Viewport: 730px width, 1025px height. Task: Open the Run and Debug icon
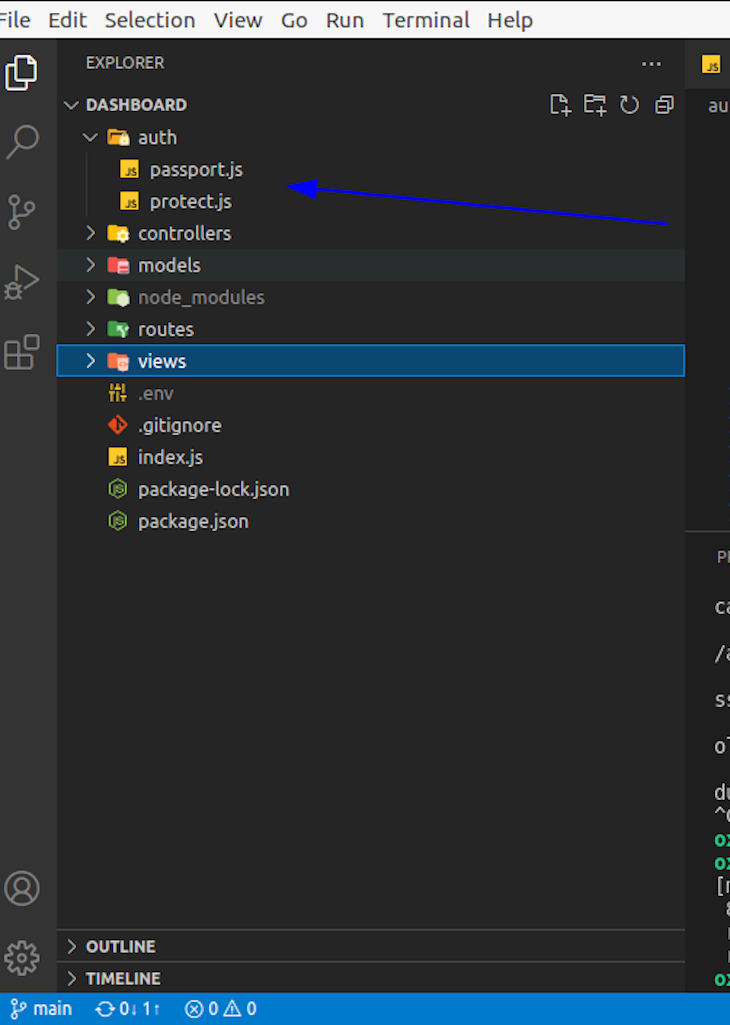coord(22,282)
